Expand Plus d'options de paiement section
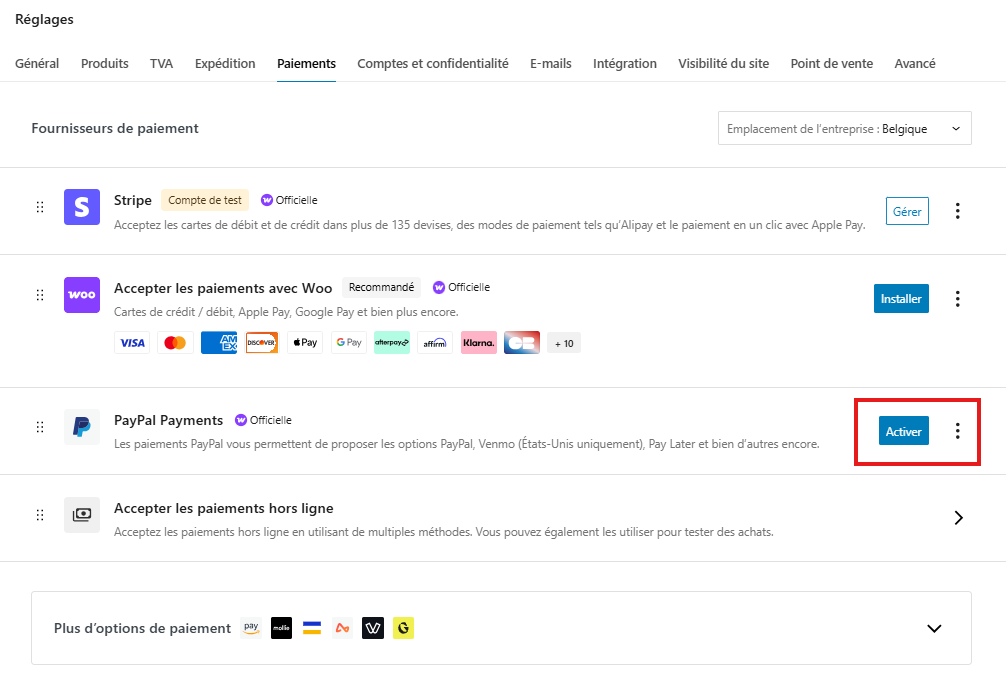Image resolution: width=1006 pixels, height=686 pixels. pos(934,628)
